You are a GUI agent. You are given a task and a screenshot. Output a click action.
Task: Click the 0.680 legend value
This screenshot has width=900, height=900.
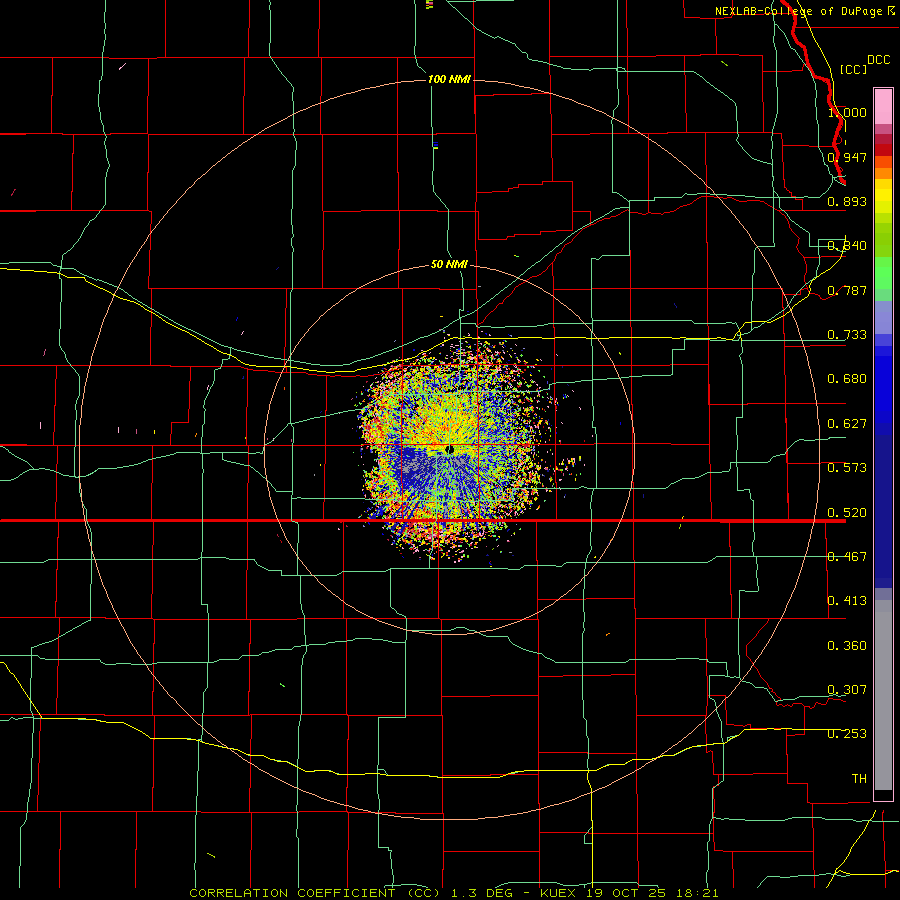tap(847, 379)
